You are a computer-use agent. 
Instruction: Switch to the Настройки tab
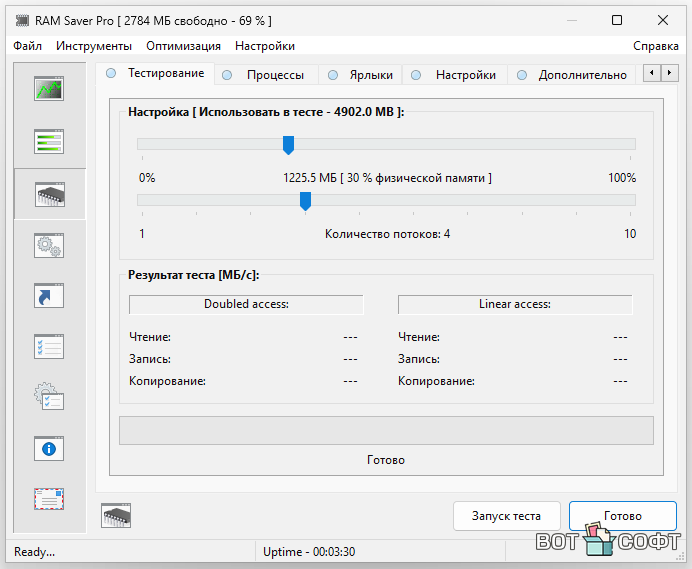(455, 75)
